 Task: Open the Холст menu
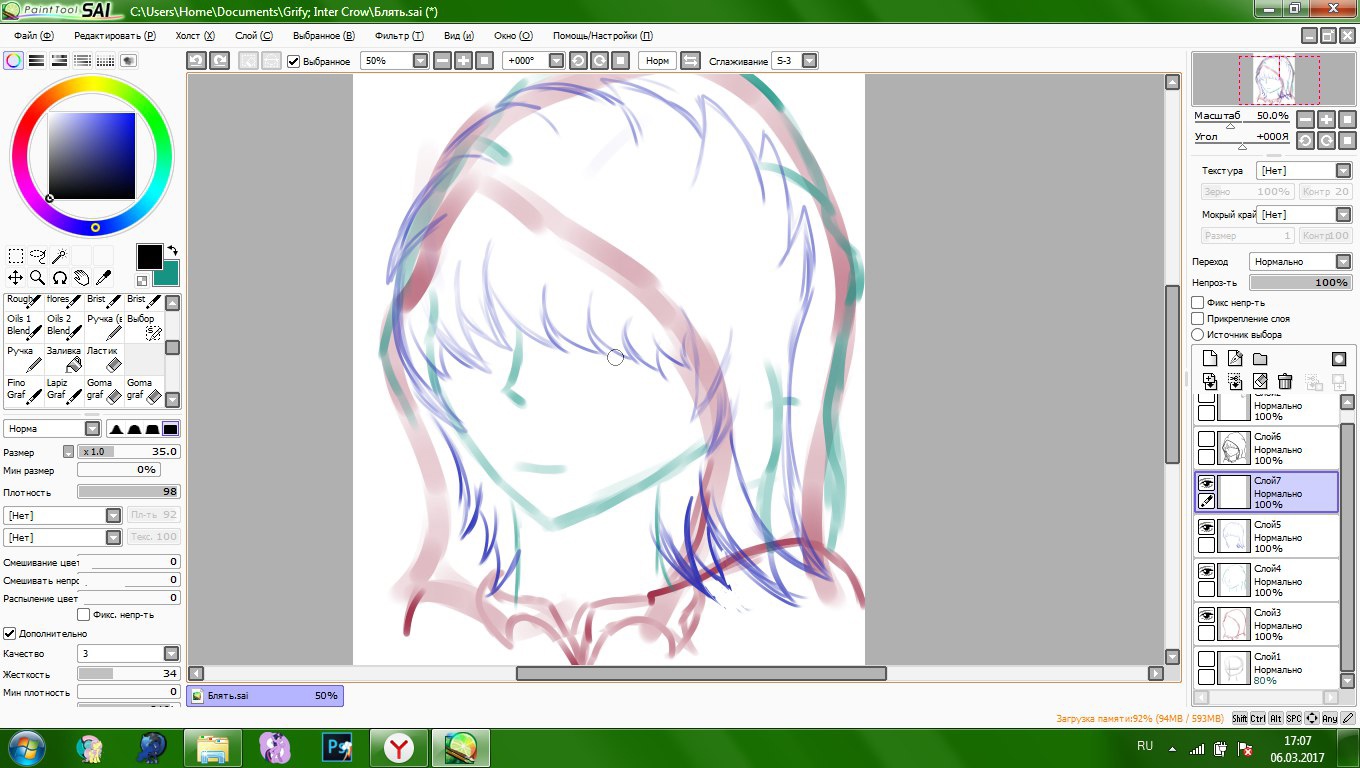(x=195, y=35)
